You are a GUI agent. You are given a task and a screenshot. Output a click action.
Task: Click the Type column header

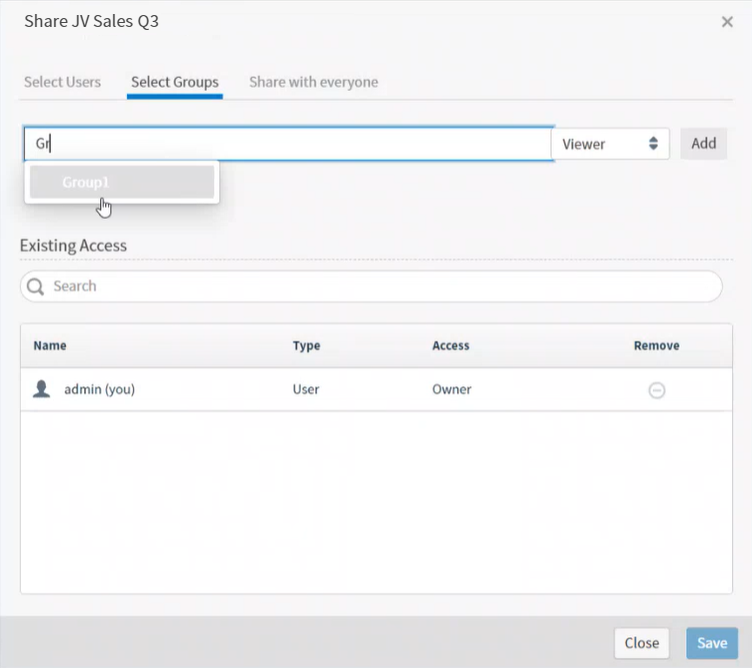(x=306, y=345)
